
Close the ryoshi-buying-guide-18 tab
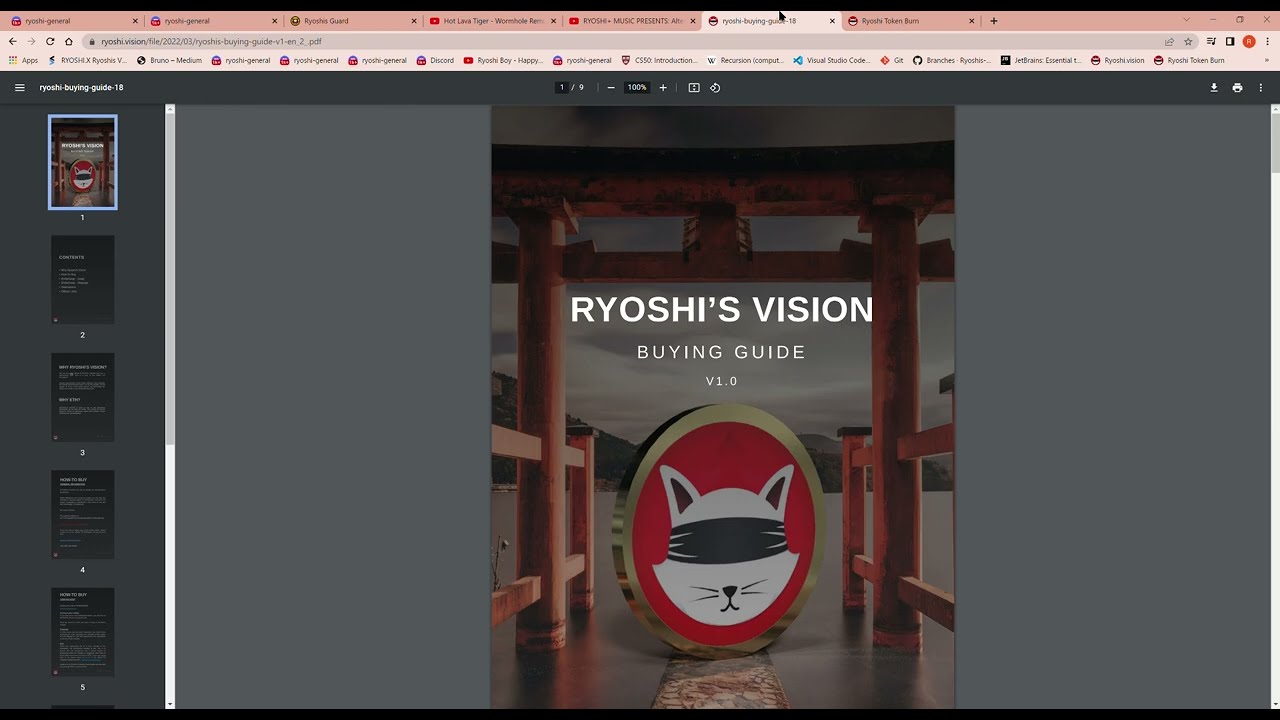point(832,20)
